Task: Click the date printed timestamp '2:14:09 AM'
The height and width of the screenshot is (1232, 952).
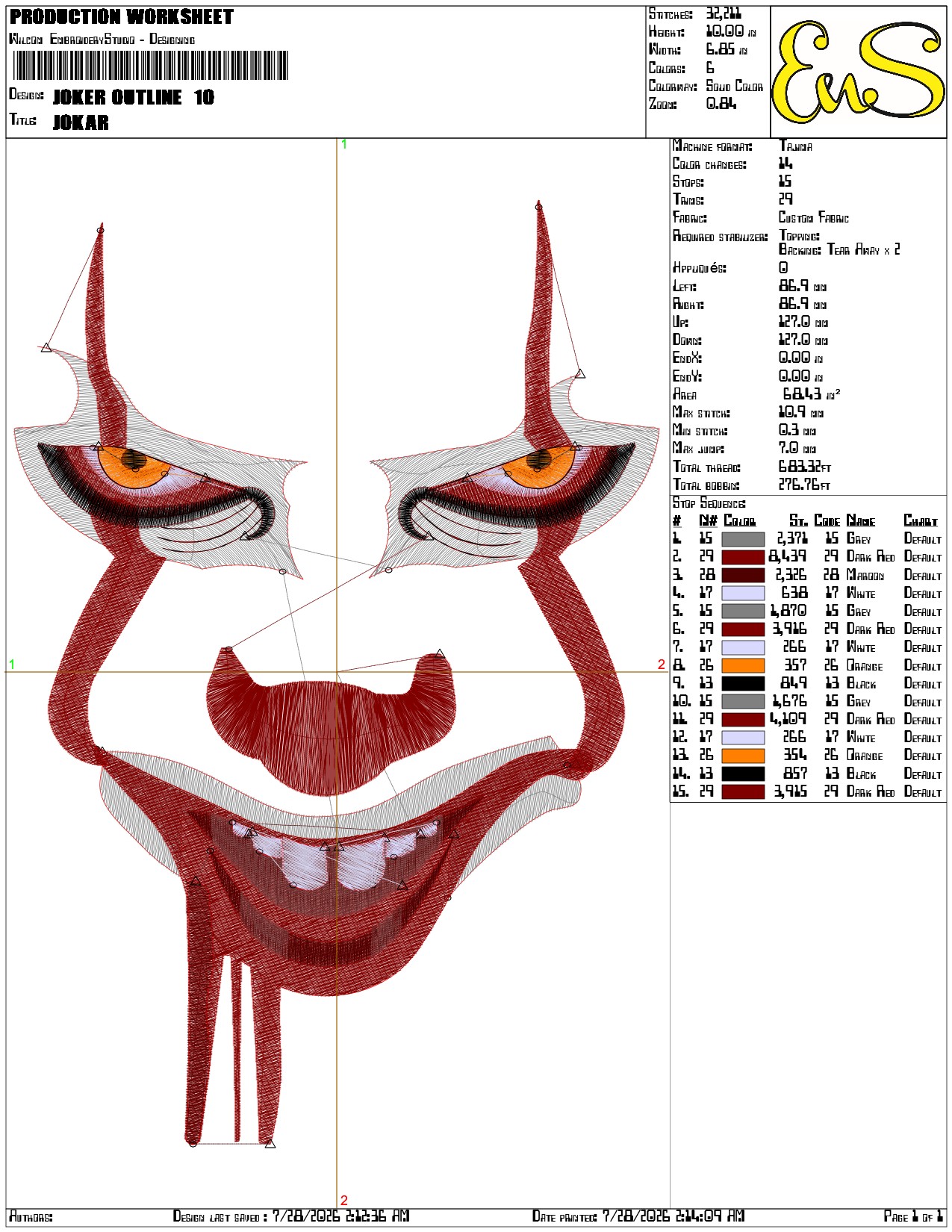Action: pos(712,1216)
